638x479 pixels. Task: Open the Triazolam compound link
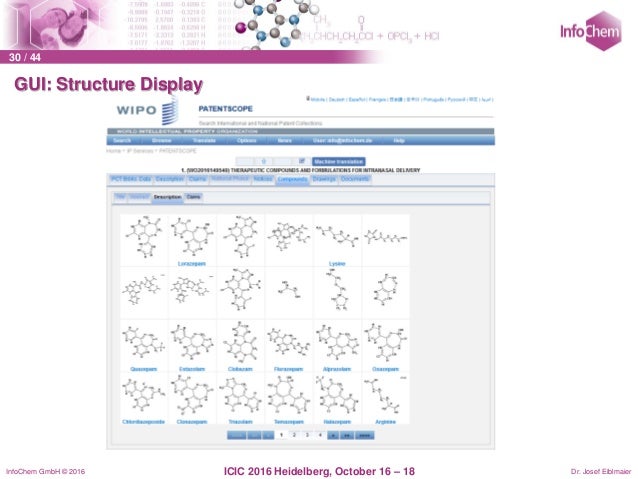tap(240, 422)
